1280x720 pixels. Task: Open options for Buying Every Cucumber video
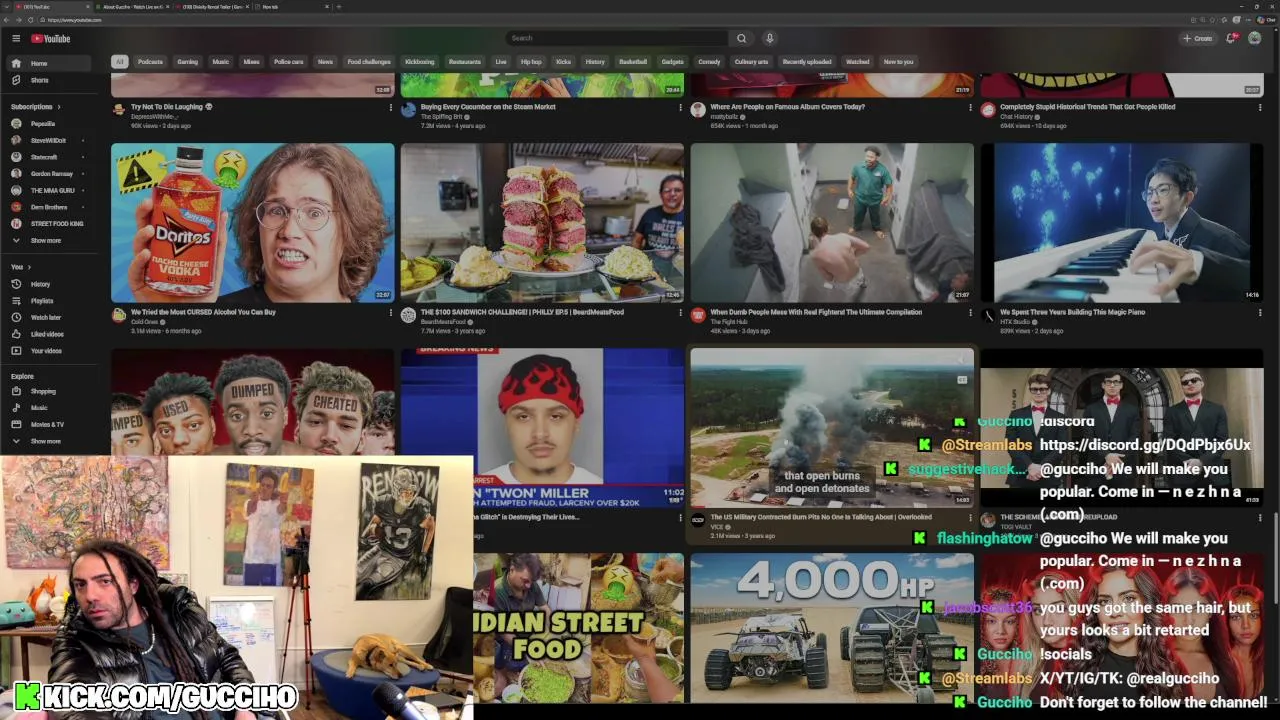680,107
